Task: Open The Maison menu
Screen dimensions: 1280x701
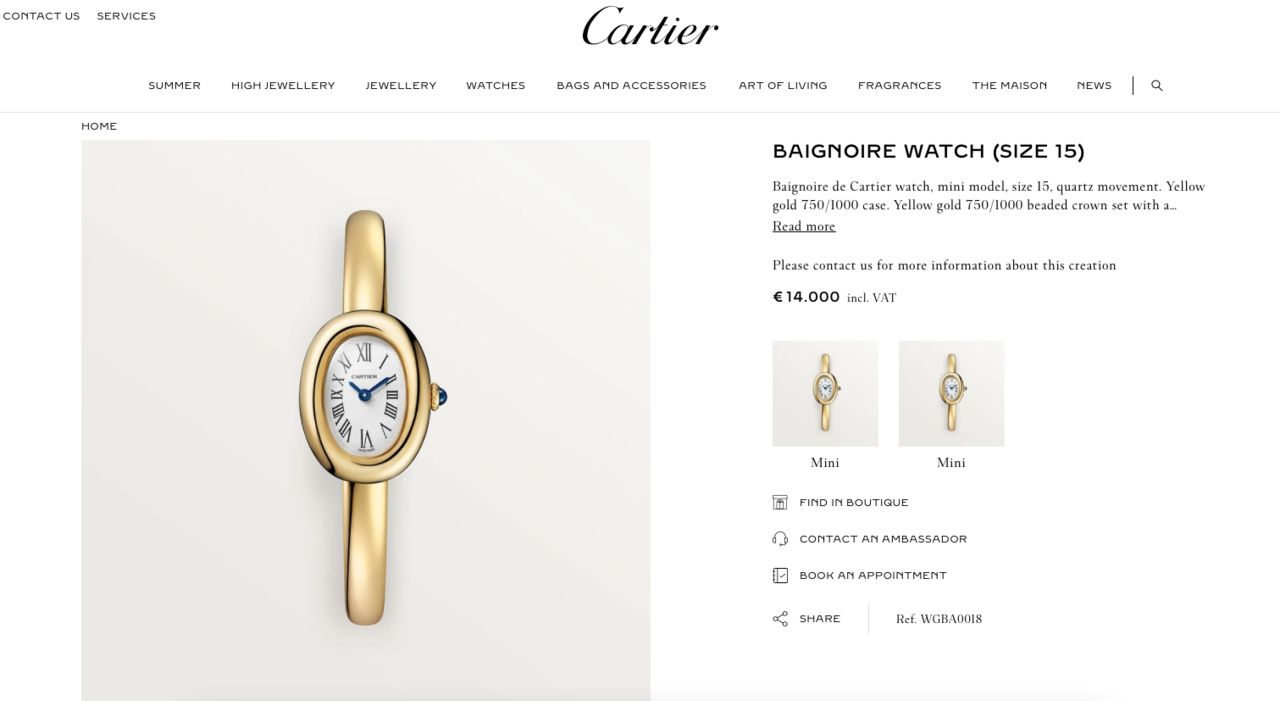Action: (1010, 86)
